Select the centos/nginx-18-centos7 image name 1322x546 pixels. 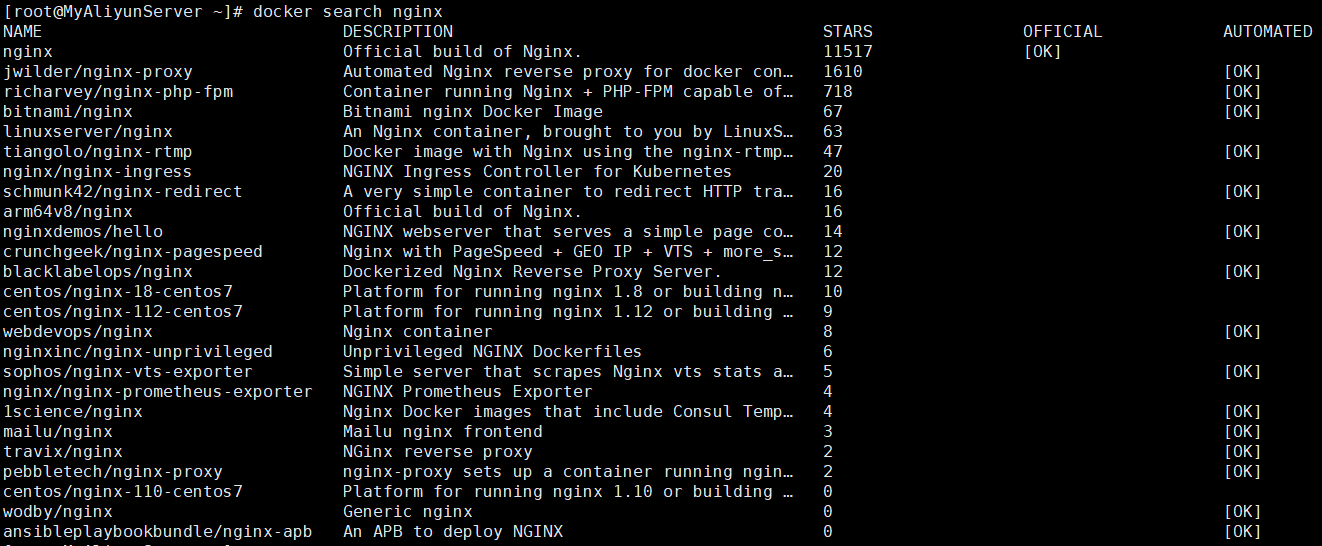point(118,291)
